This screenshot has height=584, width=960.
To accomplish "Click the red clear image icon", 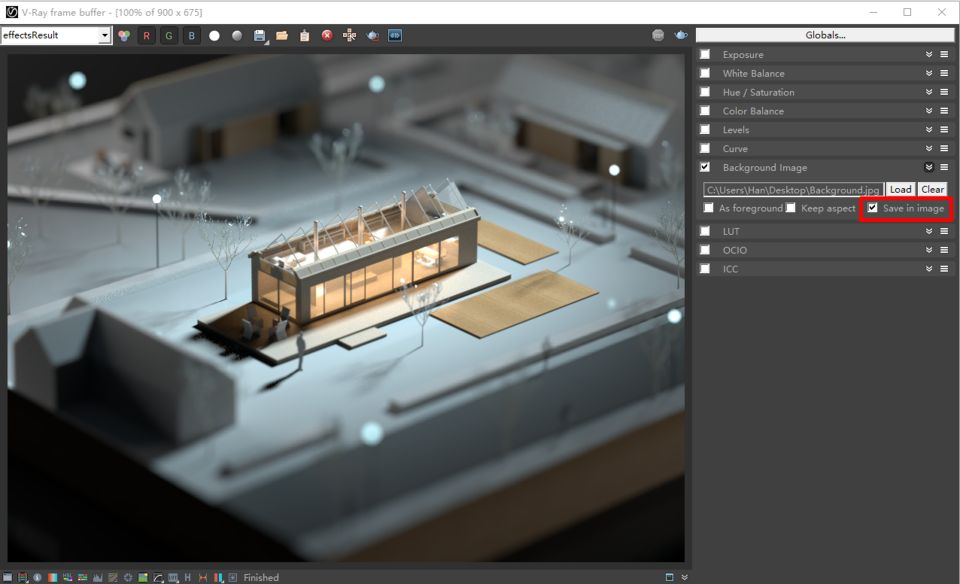I will click(x=327, y=36).
